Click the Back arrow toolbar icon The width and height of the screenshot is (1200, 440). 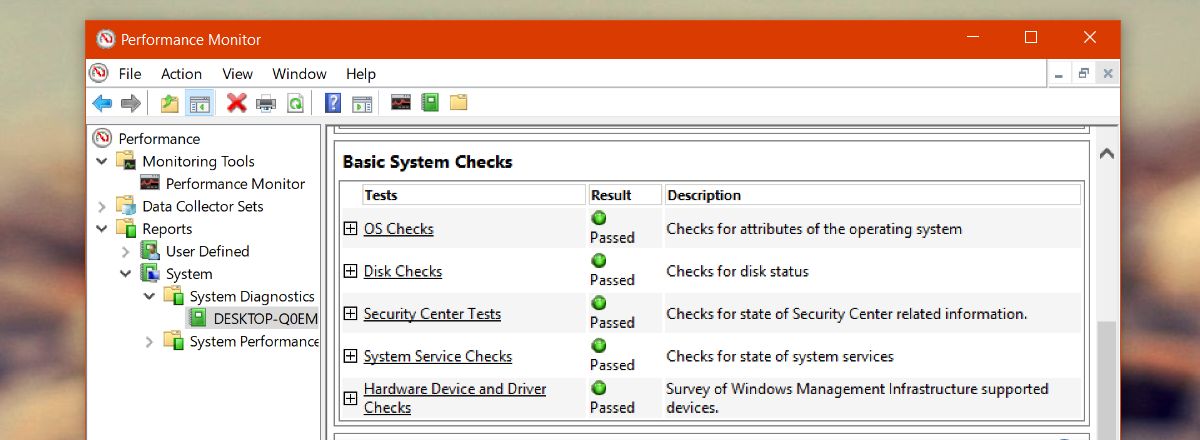point(102,103)
